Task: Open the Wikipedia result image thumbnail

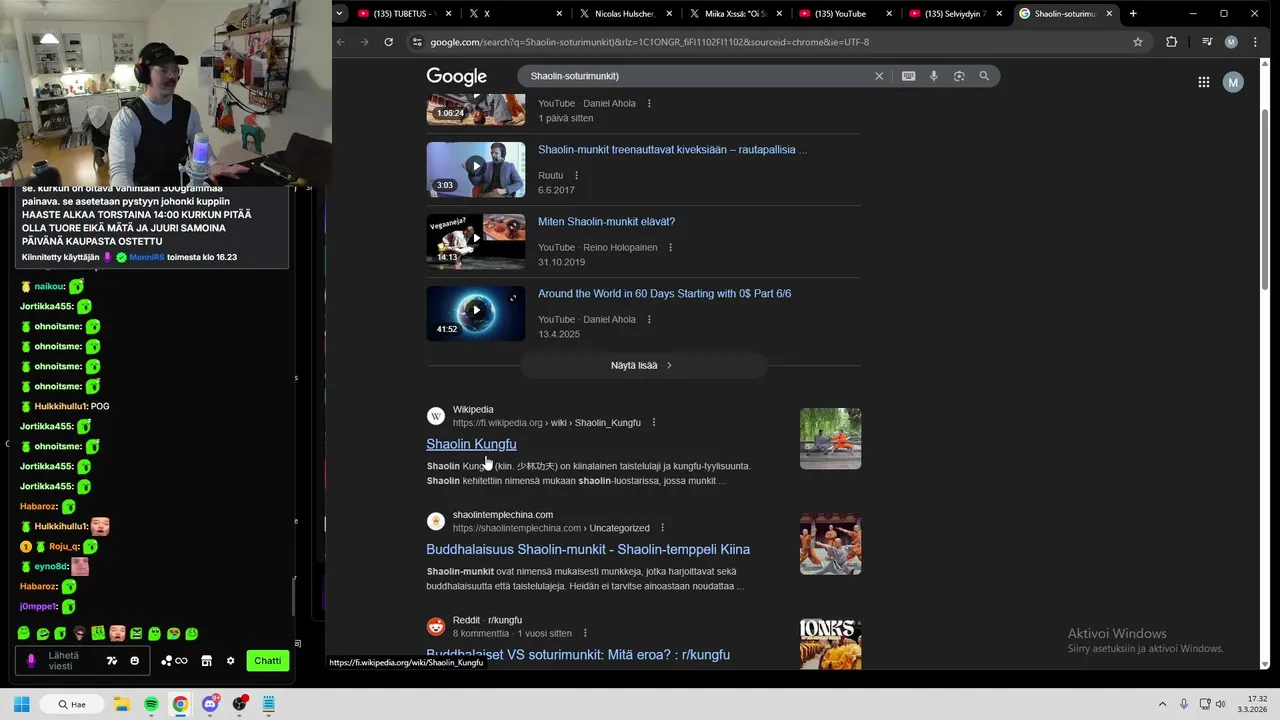Action: point(830,438)
